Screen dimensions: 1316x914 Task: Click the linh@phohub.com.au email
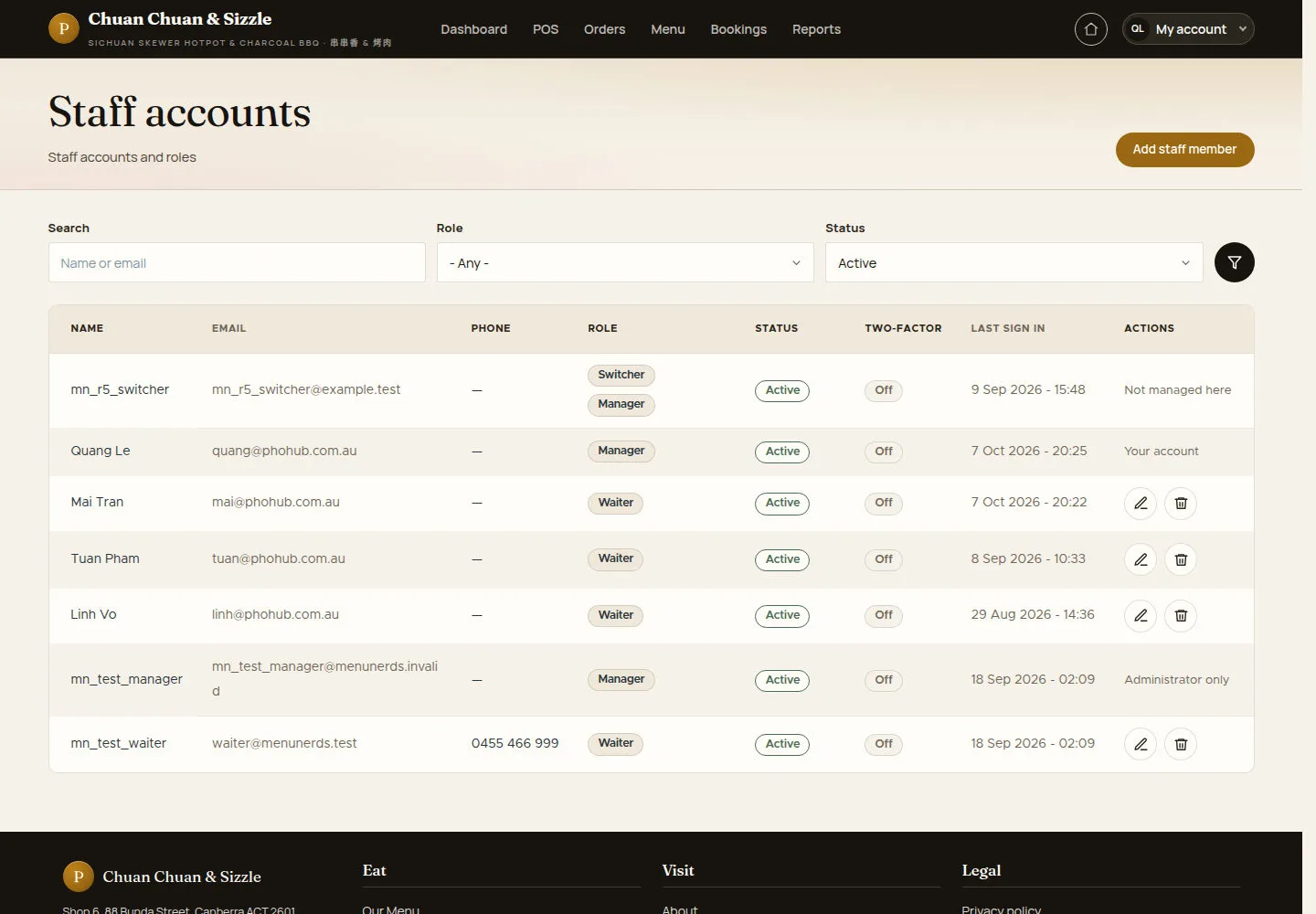tap(275, 614)
